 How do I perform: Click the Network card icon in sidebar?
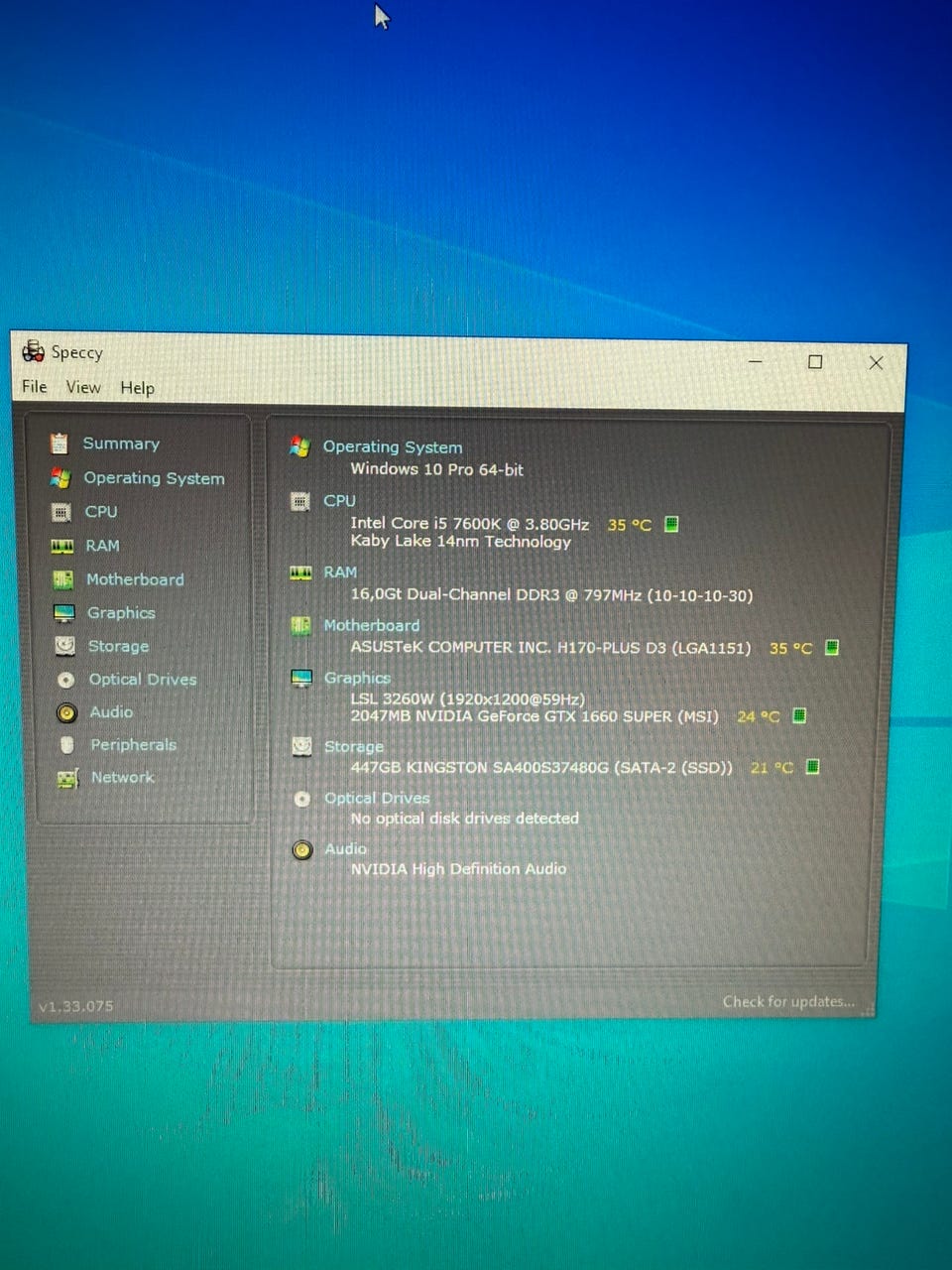[67, 778]
